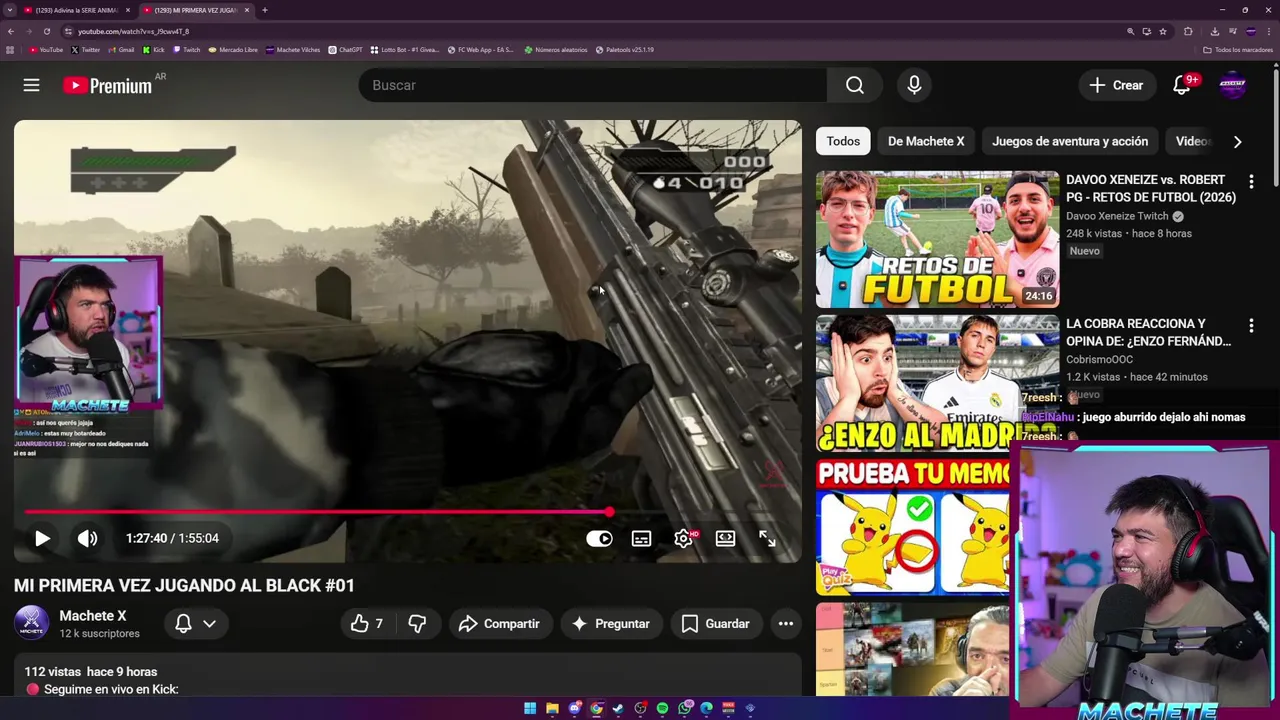This screenshot has height=720, width=1280.
Task: Open Todos los marcadores folder
Action: point(1238,49)
